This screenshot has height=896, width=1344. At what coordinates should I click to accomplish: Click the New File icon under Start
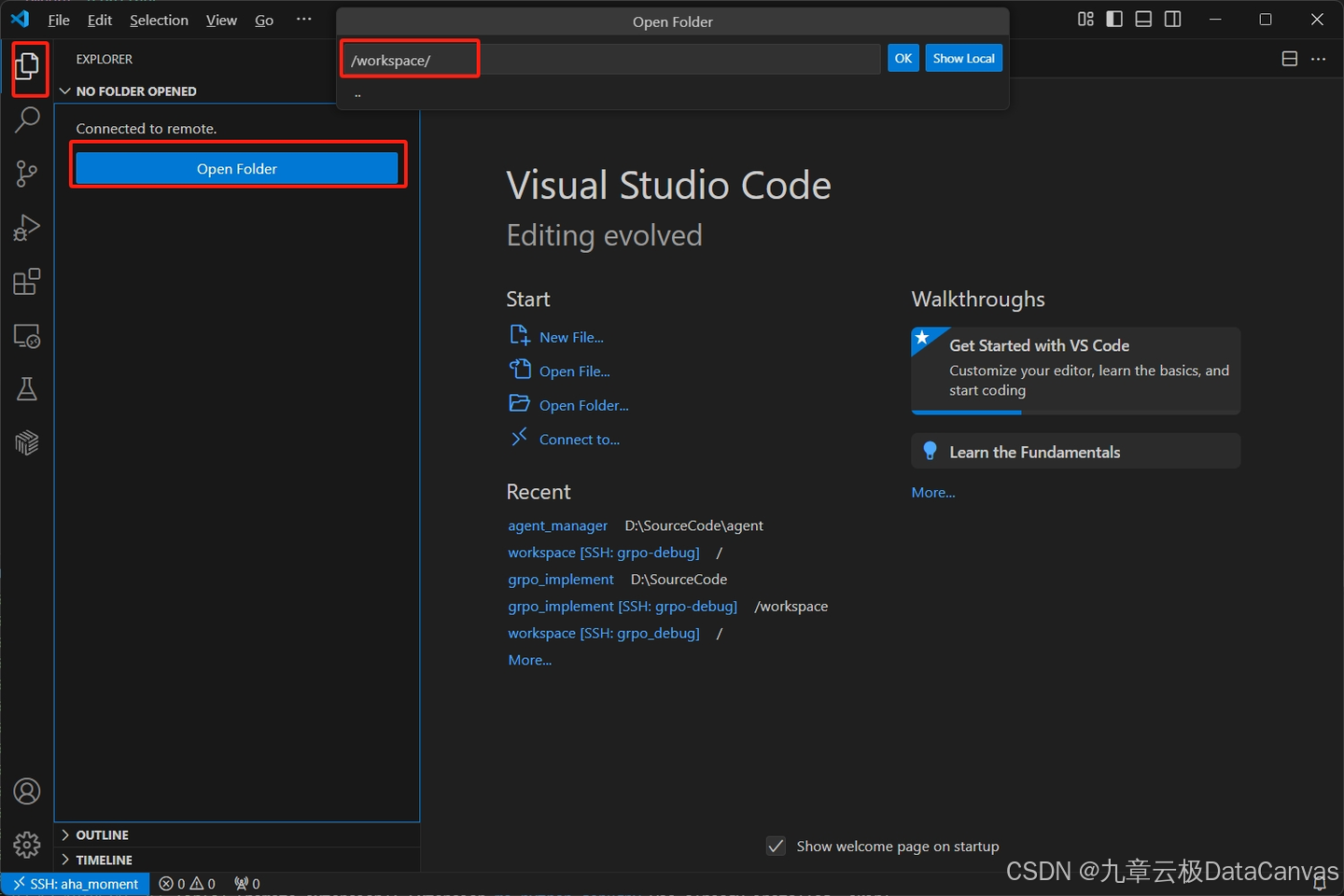click(520, 336)
